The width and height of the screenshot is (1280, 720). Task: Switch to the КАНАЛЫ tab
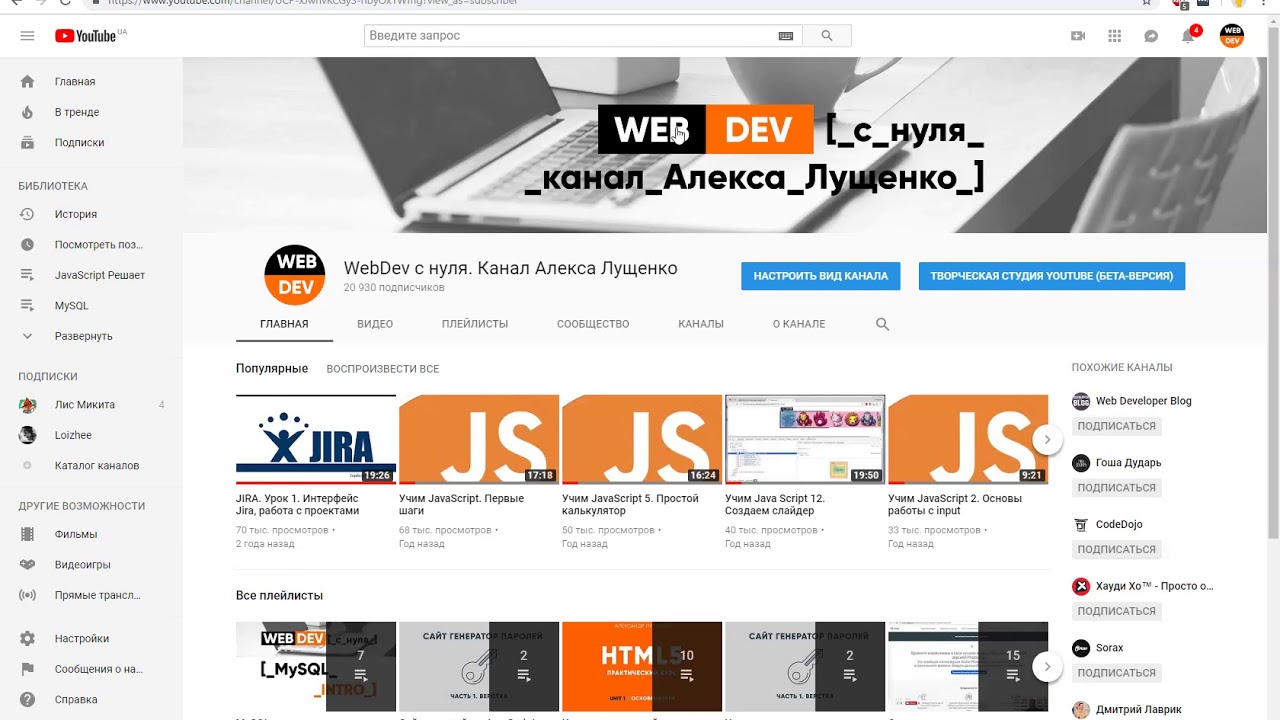pyautogui.click(x=701, y=324)
